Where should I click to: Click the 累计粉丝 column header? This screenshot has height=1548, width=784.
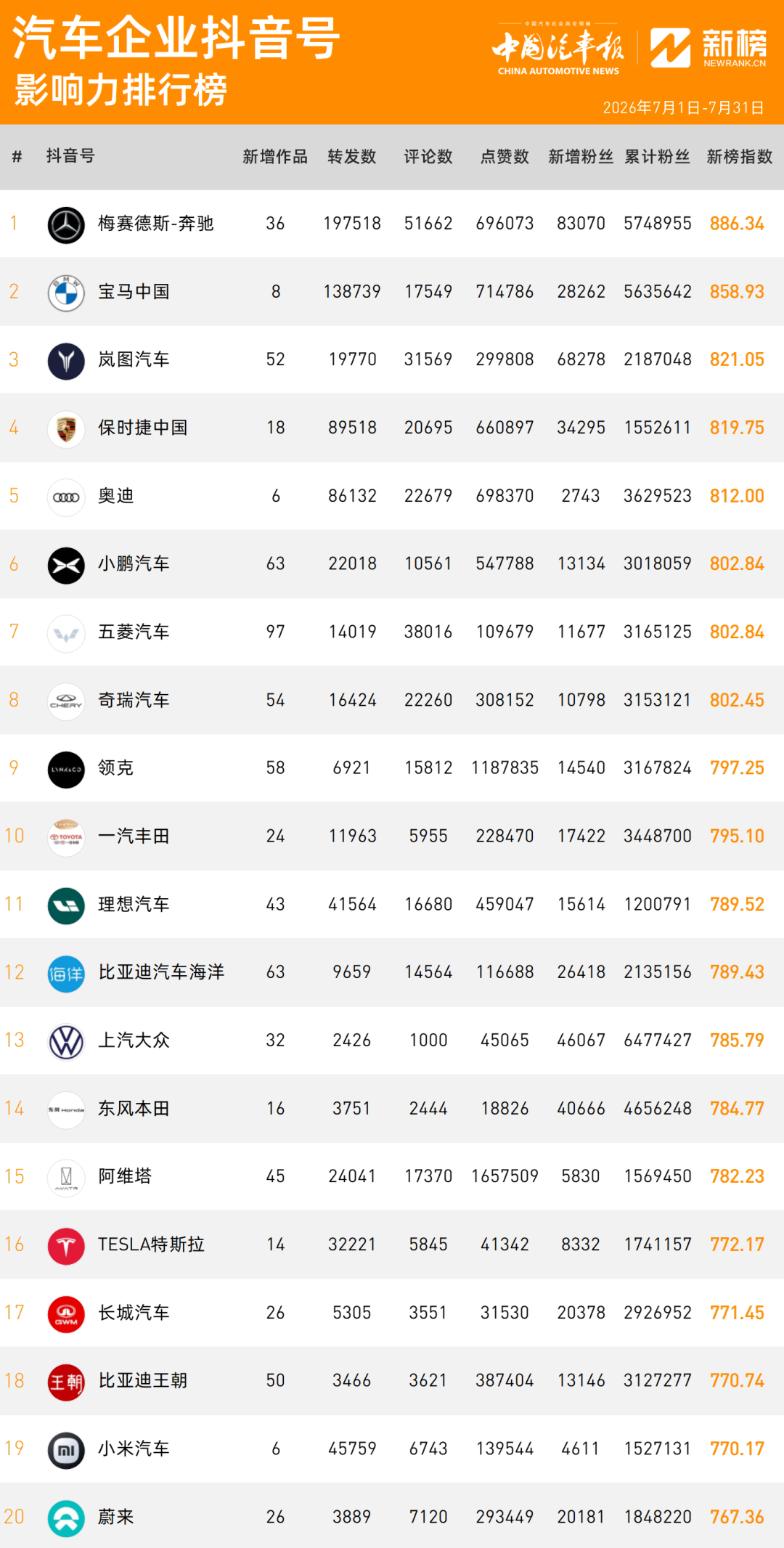(658, 157)
